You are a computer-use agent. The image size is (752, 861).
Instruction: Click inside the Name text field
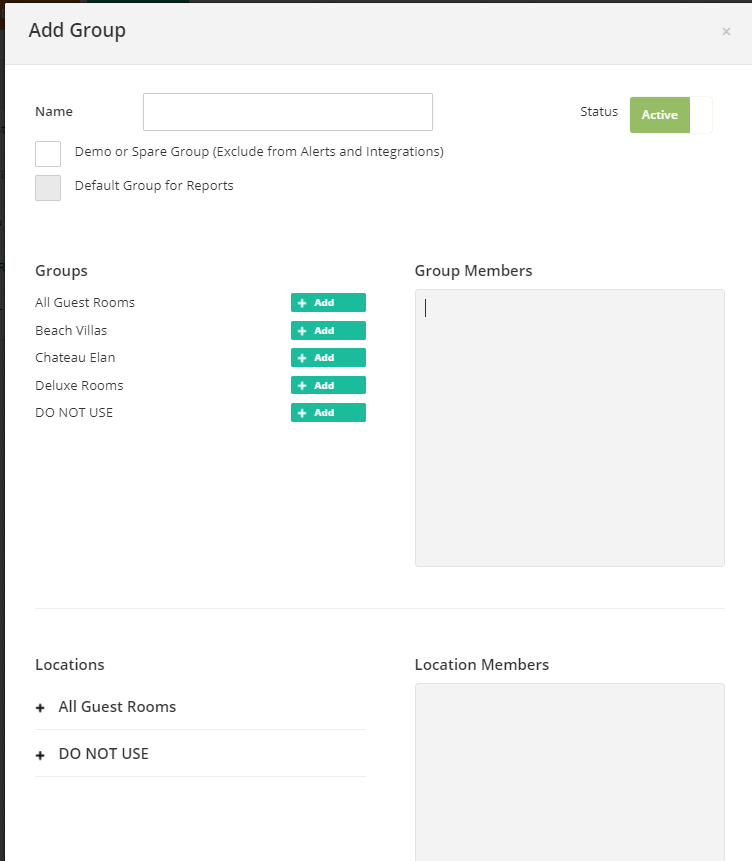coord(287,112)
